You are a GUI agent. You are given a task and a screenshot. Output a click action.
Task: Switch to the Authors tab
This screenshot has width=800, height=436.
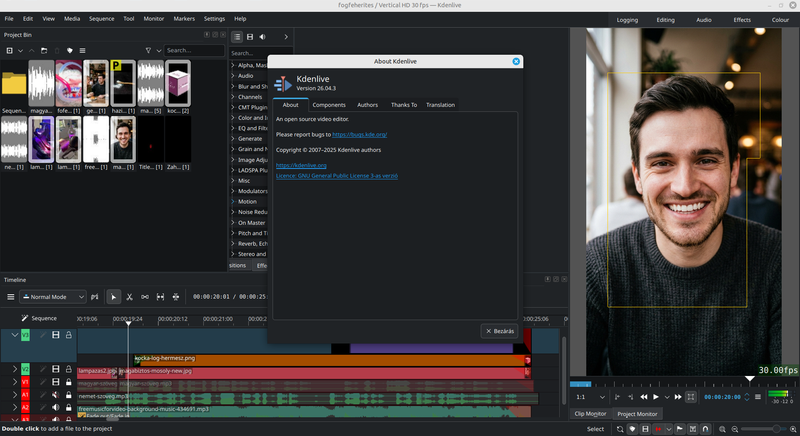click(x=367, y=105)
